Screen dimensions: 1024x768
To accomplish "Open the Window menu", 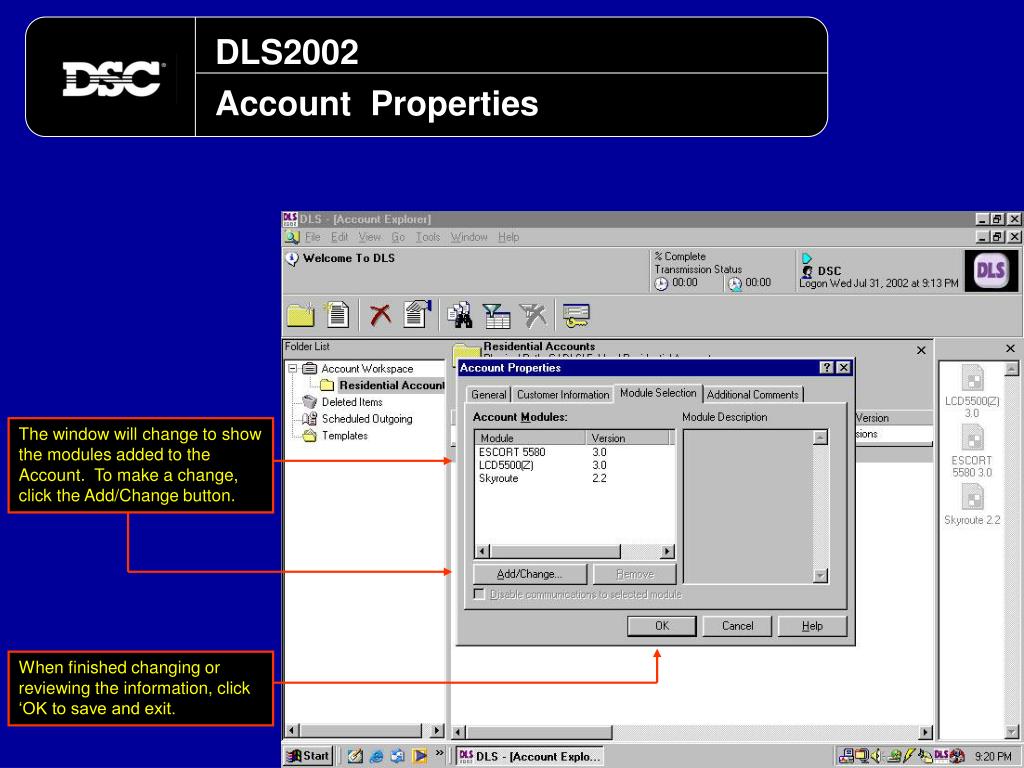I will (x=469, y=237).
